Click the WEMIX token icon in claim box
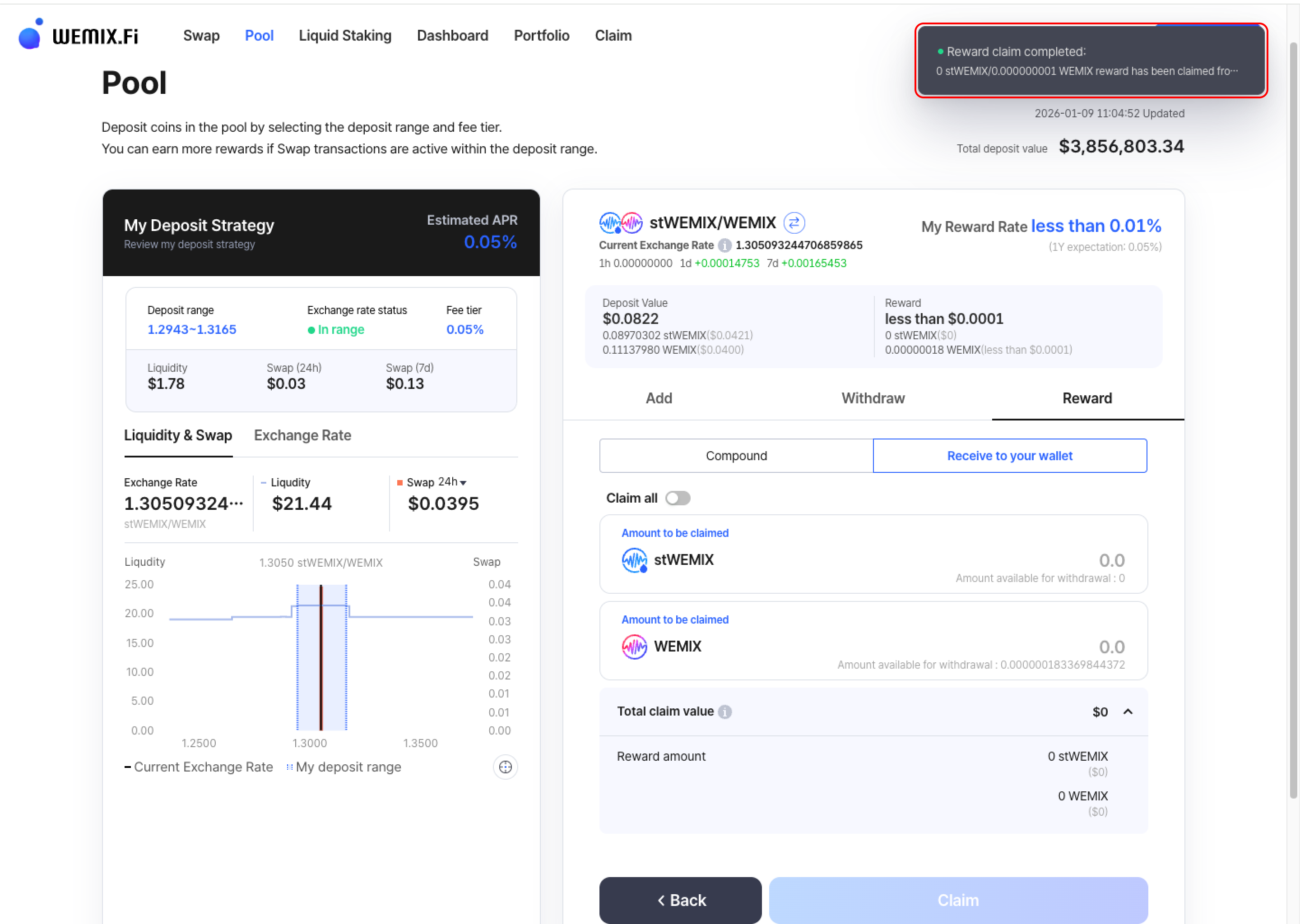The width and height of the screenshot is (1300, 924). coord(634,647)
